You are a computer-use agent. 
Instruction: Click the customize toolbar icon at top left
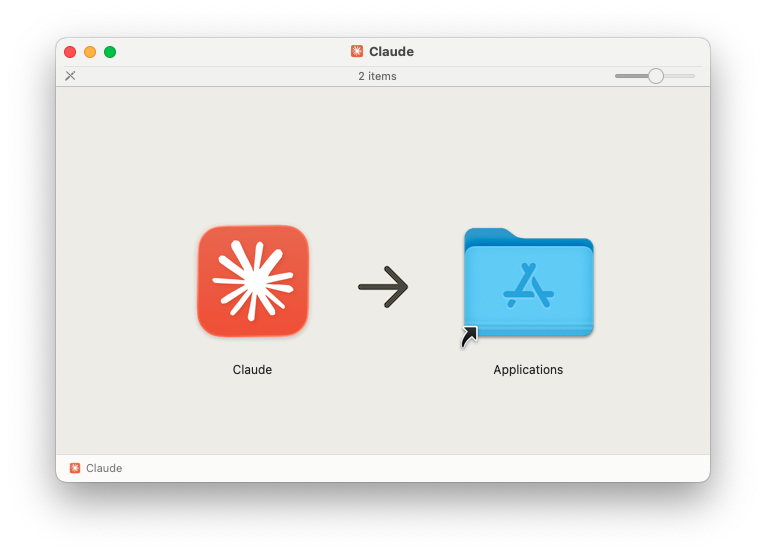70,76
